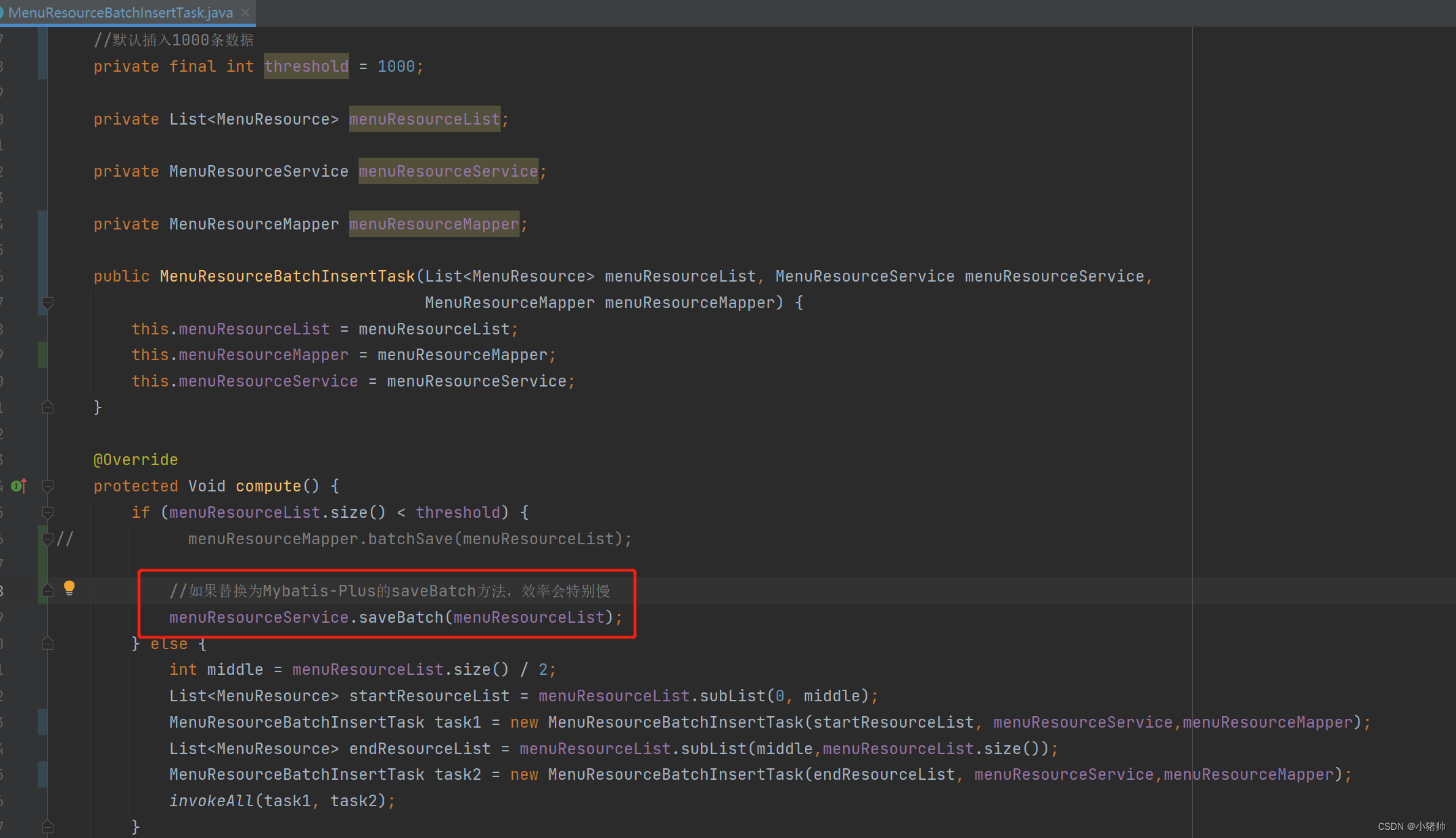
Task: Select the MenuResourceBatchInsertTask.java editor tab
Action: pyautogui.click(x=120, y=12)
